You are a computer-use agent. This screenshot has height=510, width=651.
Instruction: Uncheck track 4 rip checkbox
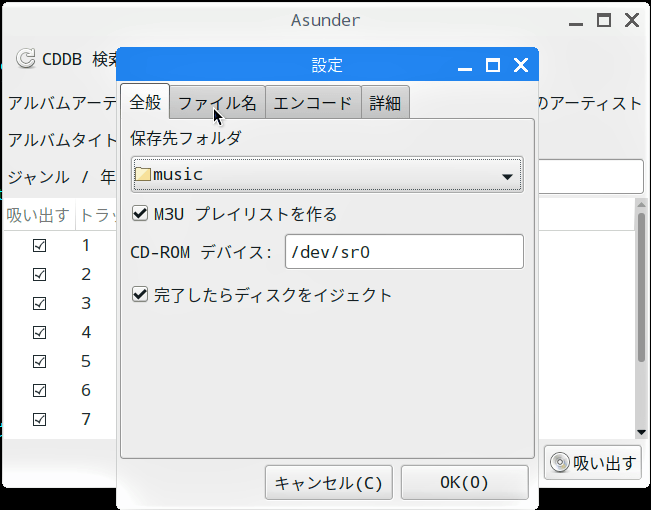tap(39, 333)
